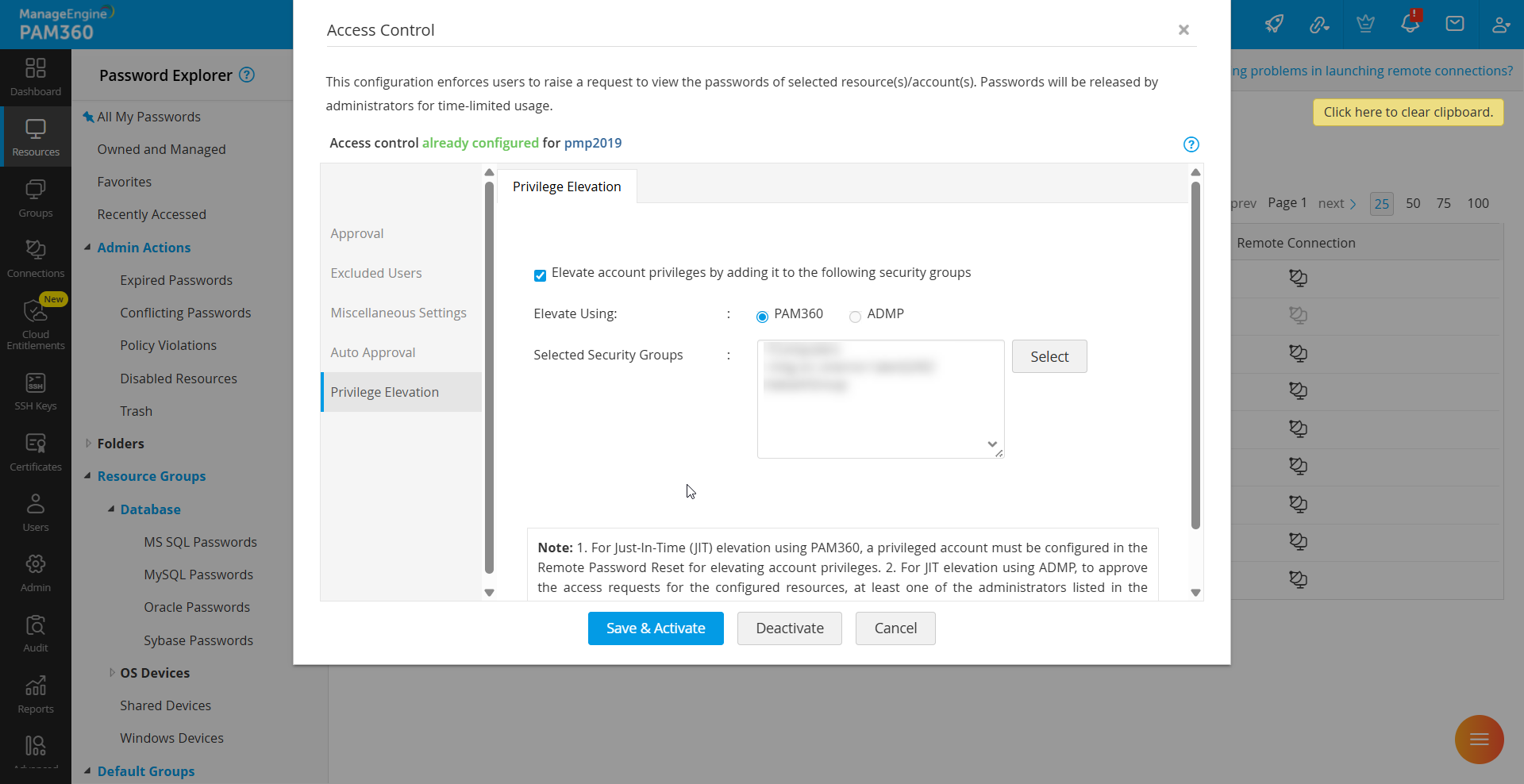
Task: Open Certificates section in sidebar
Action: click(36, 452)
